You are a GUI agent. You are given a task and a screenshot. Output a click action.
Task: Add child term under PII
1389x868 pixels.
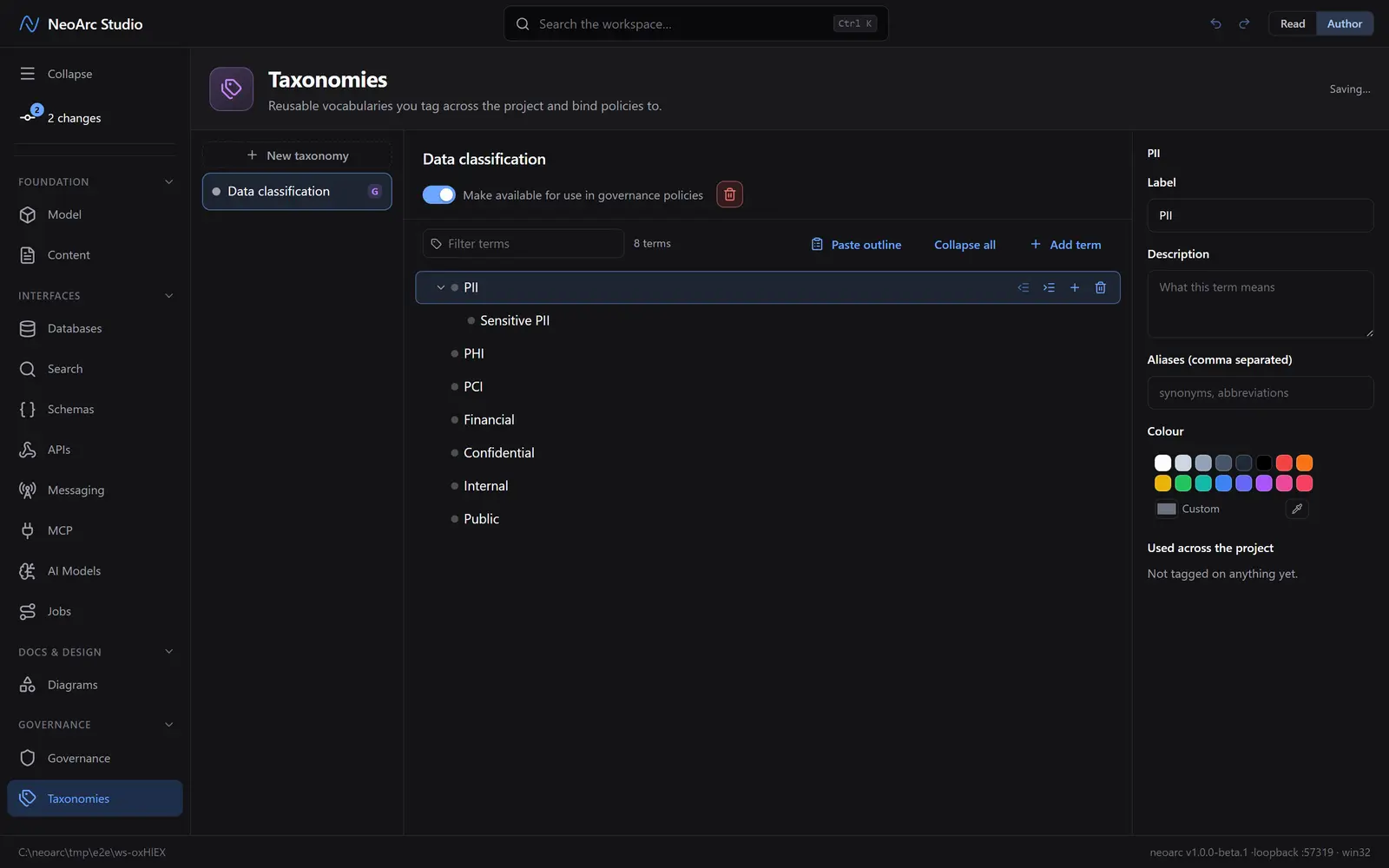pos(1075,287)
